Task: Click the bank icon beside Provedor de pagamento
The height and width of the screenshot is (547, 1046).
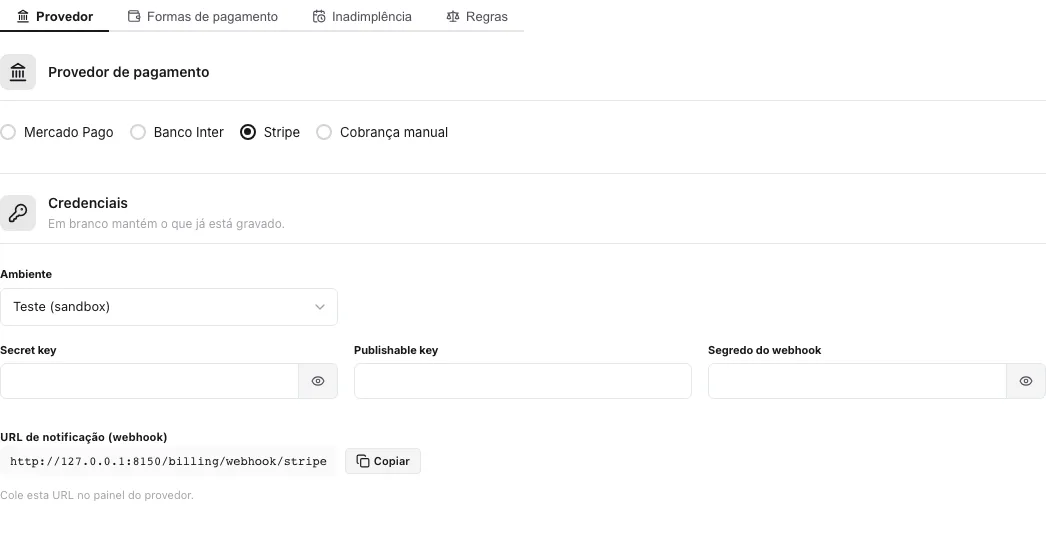Action: click(18, 72)
